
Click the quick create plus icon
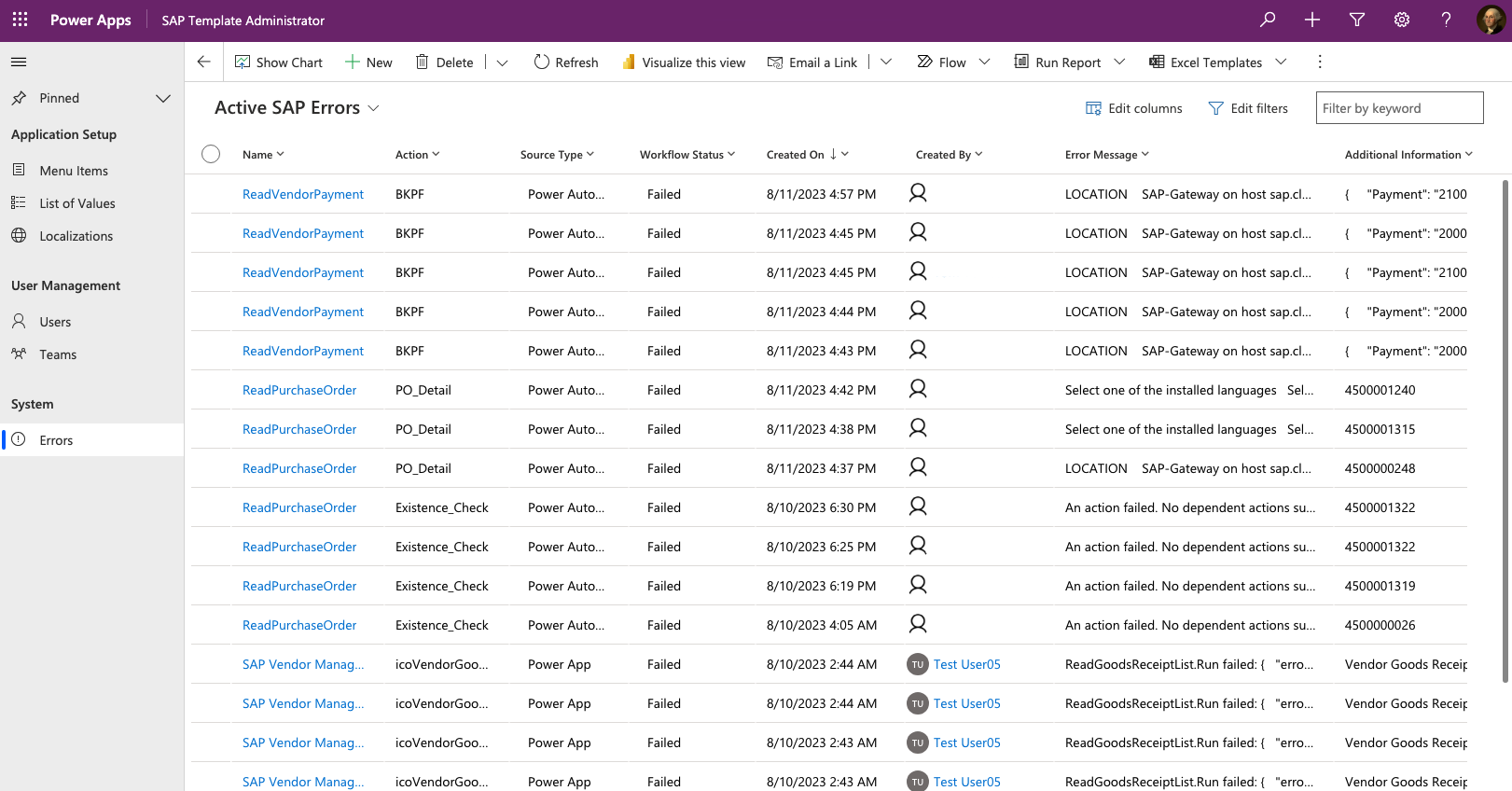(1311, 20)
